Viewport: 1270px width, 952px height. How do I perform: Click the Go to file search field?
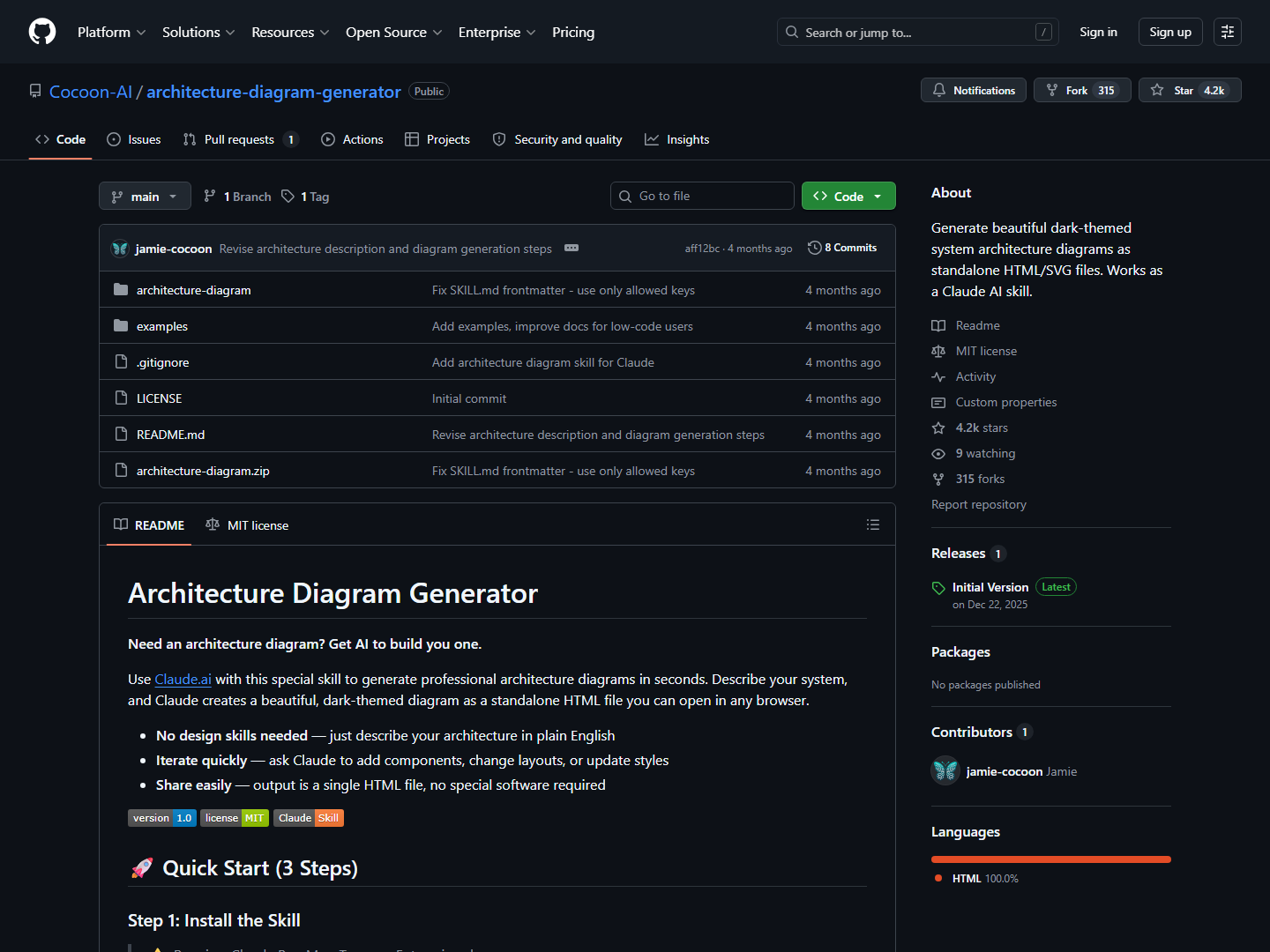point(702,196)
